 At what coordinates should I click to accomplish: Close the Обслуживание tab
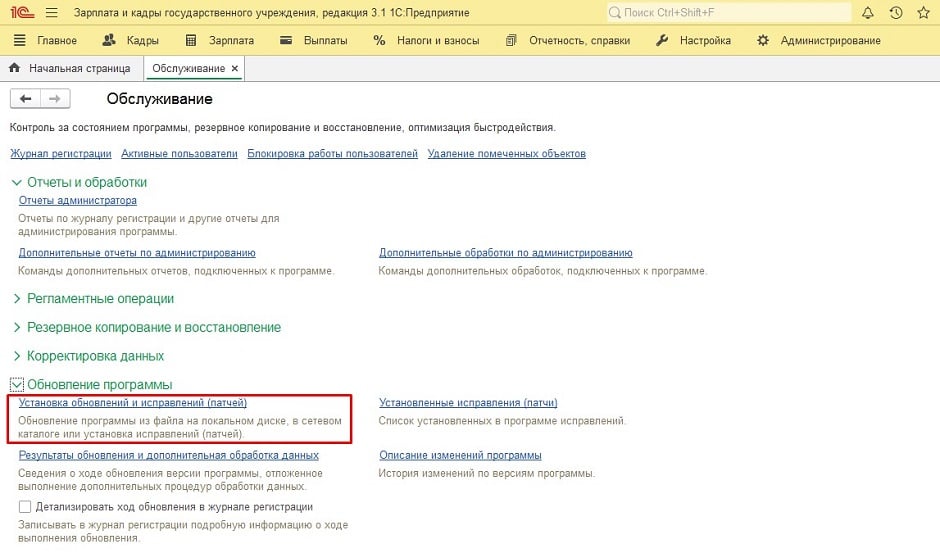coord(235,68)
